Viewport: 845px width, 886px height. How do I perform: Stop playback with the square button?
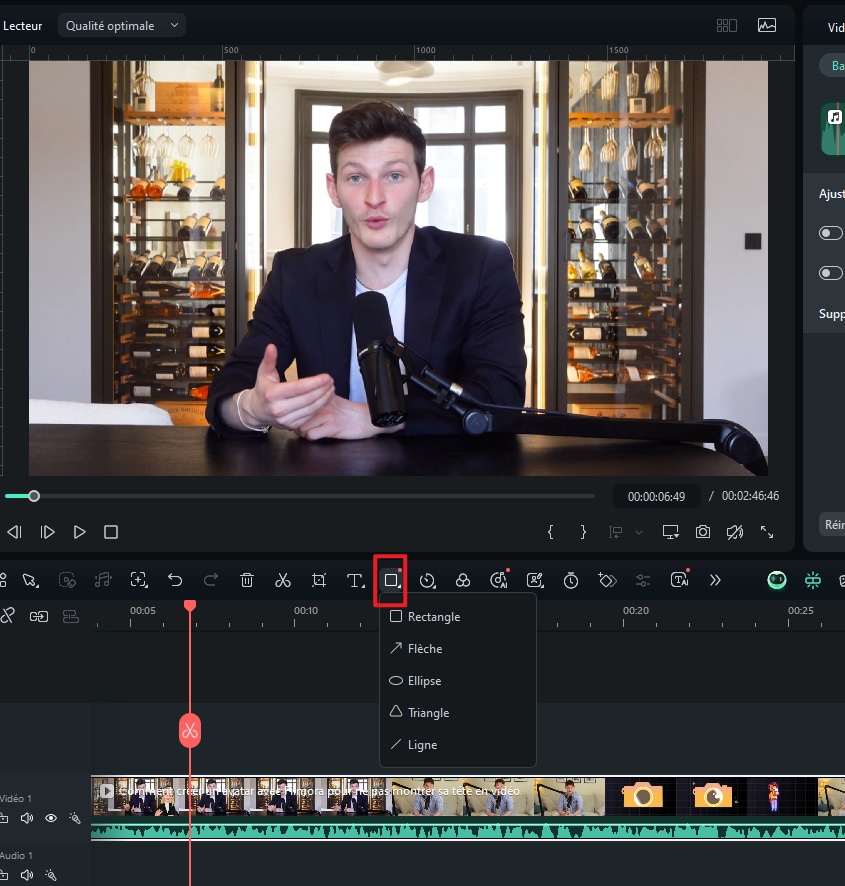111,532
